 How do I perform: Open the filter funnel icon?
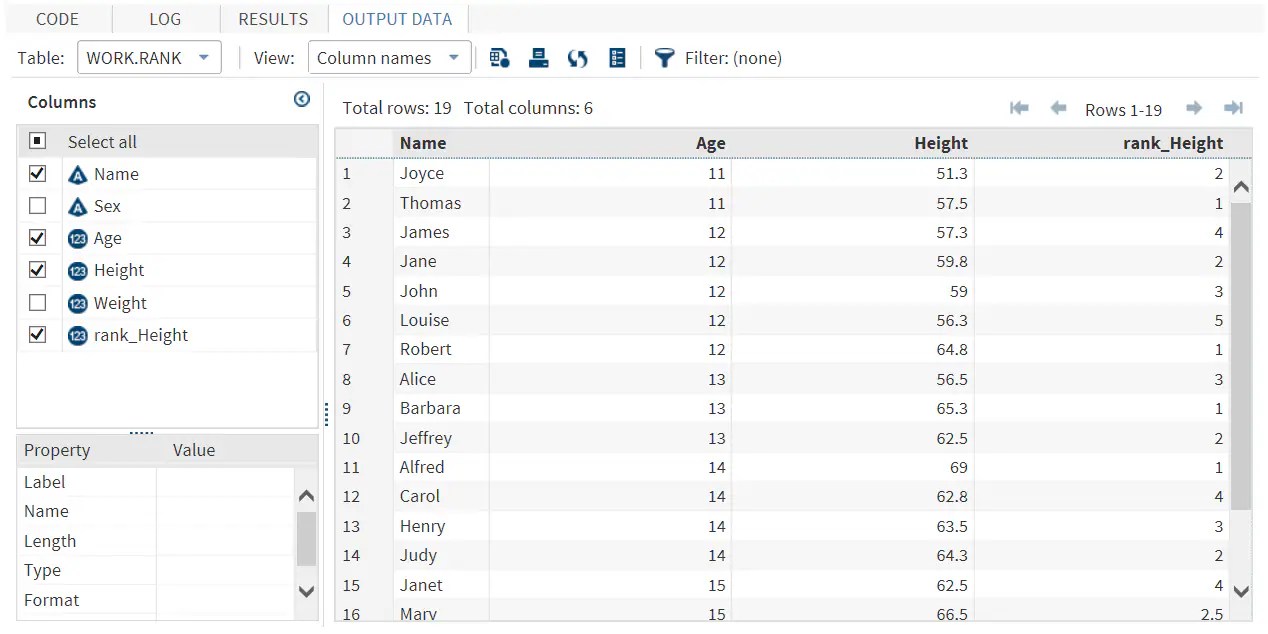pyautogui.click(x=664, y=58)
